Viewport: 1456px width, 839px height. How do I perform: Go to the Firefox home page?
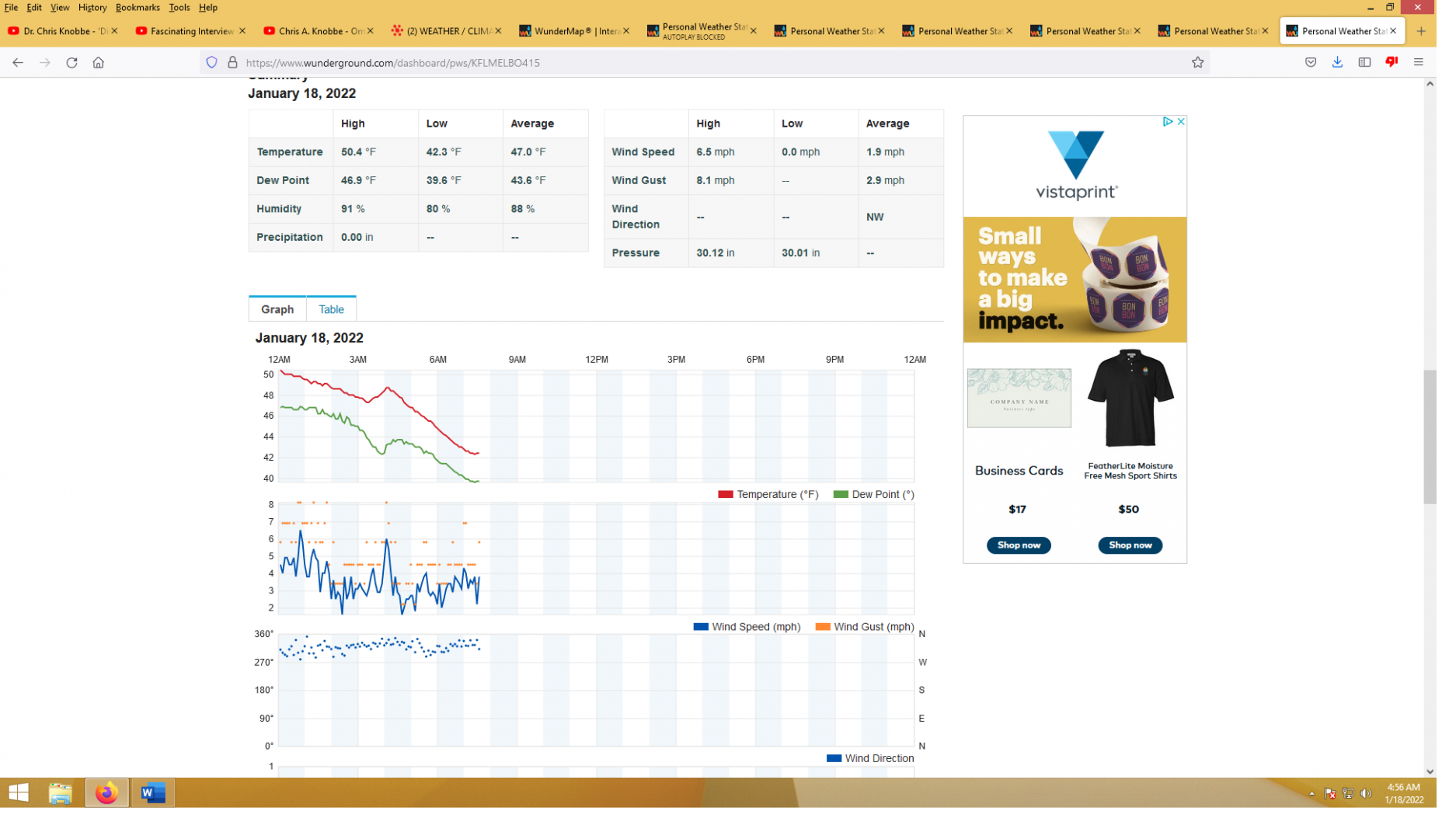99,63
